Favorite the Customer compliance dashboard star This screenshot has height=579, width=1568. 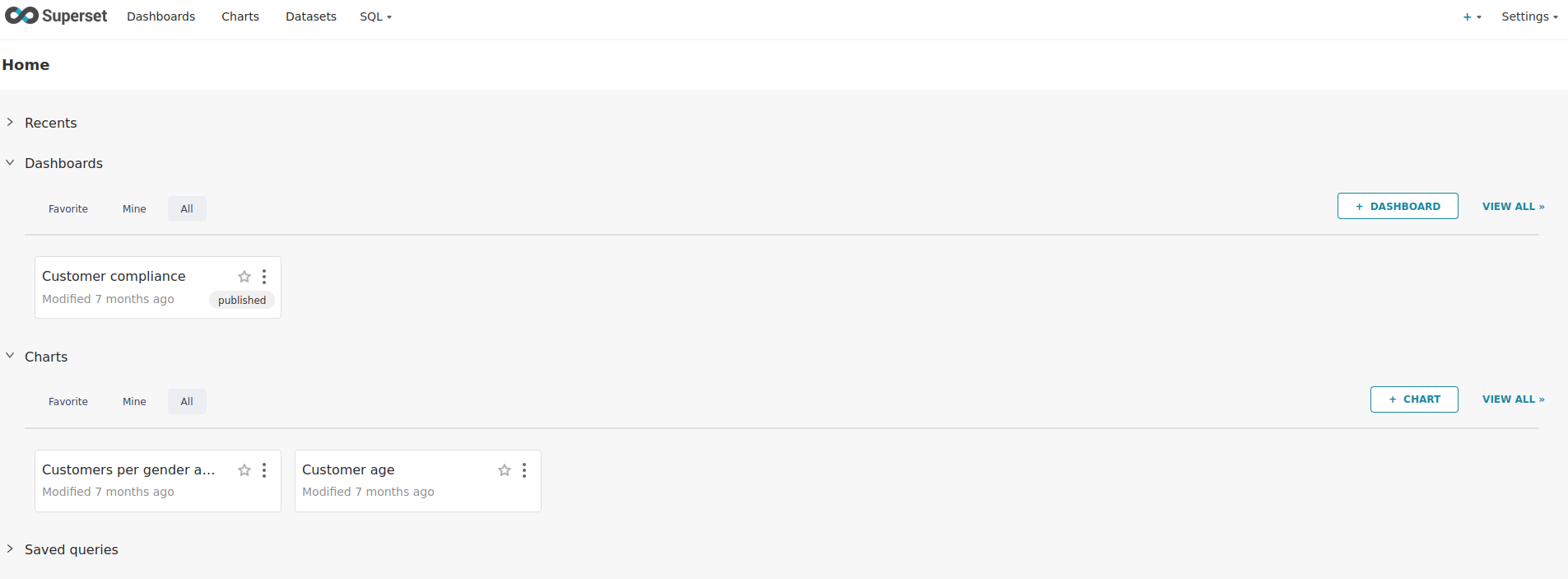(244, 277)
